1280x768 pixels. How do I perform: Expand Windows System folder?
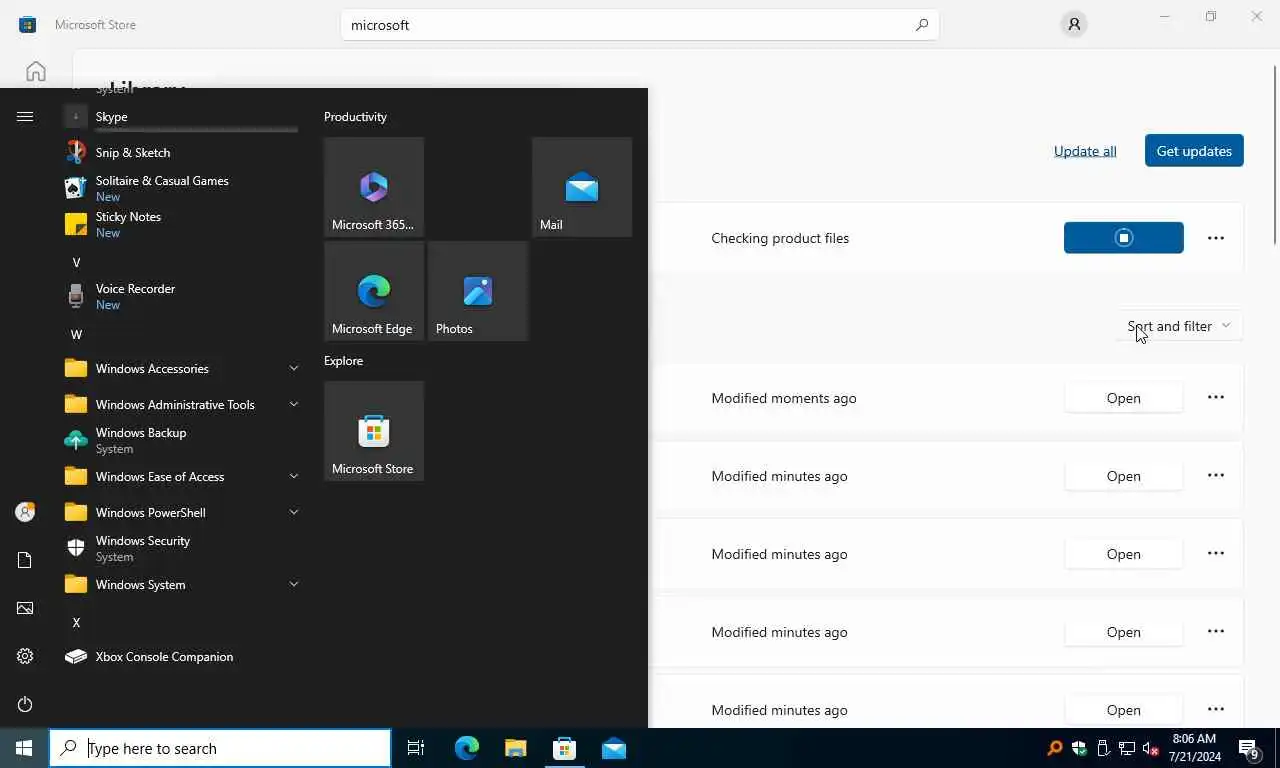pyautogui.click(x=180, y=585)
